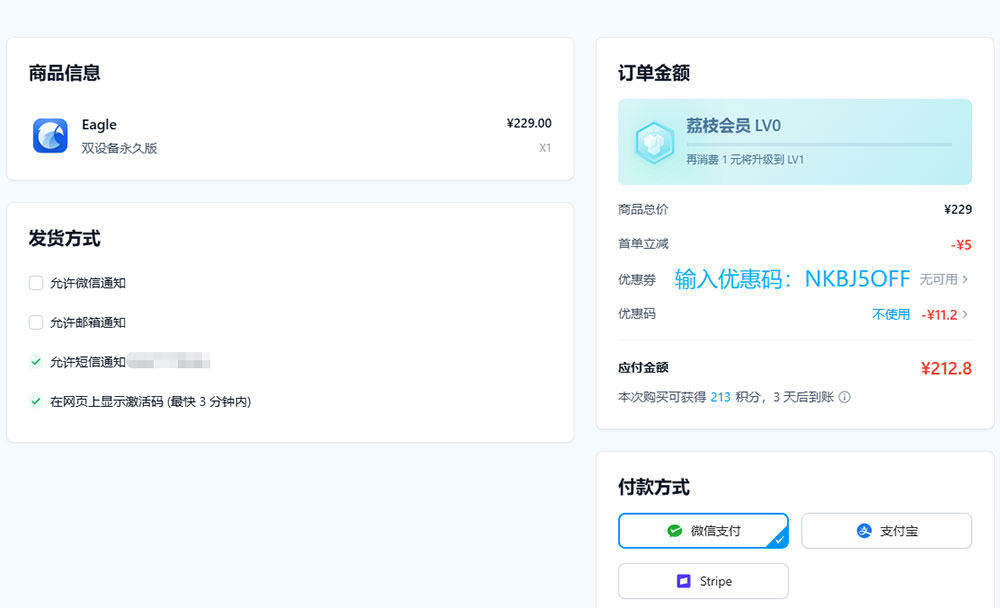Click the 首单立减 -¥5 discount value
1000x608 pixels.
(x=961, y=245)
